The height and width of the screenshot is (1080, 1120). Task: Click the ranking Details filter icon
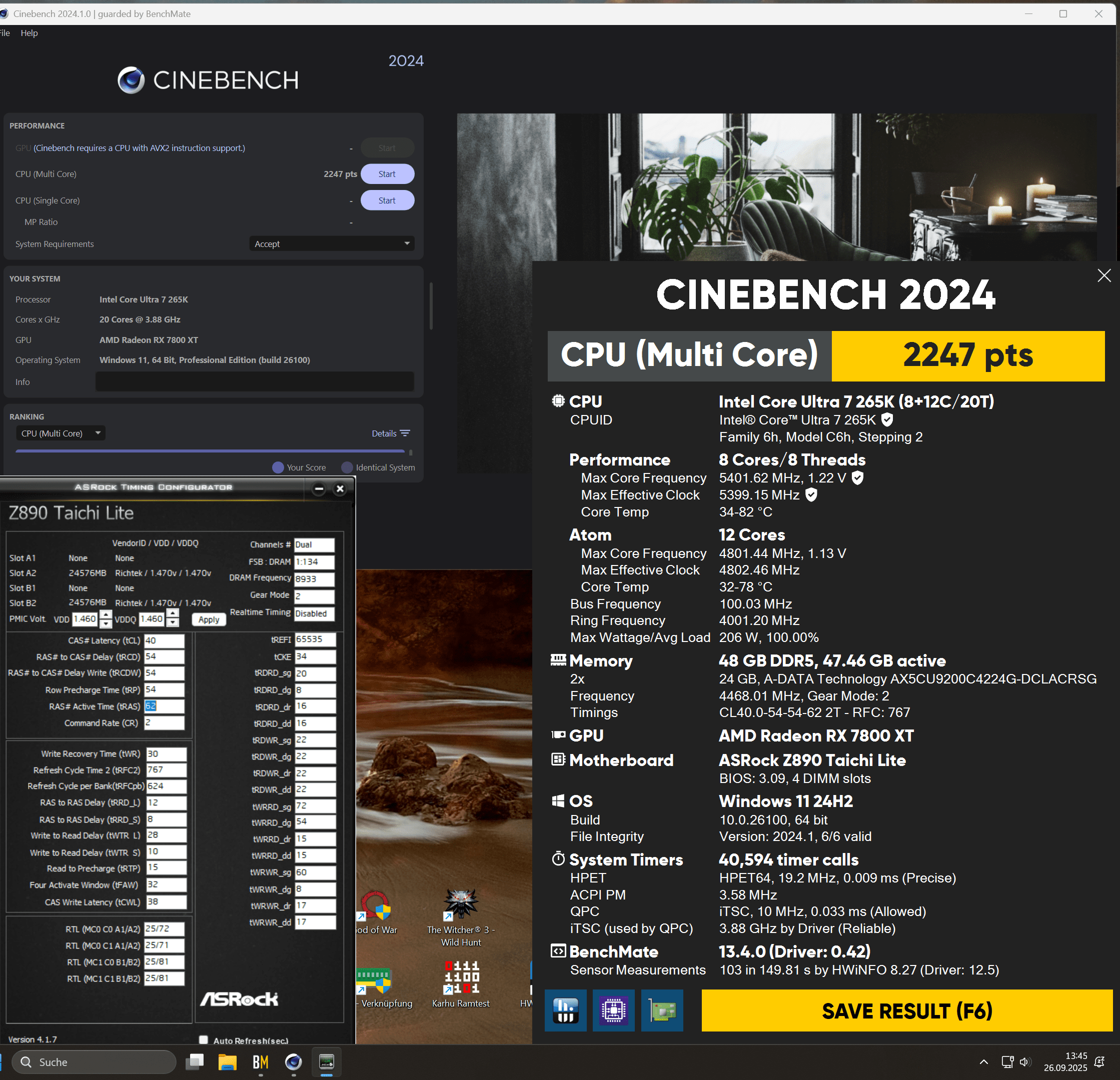tap(405, 433)
